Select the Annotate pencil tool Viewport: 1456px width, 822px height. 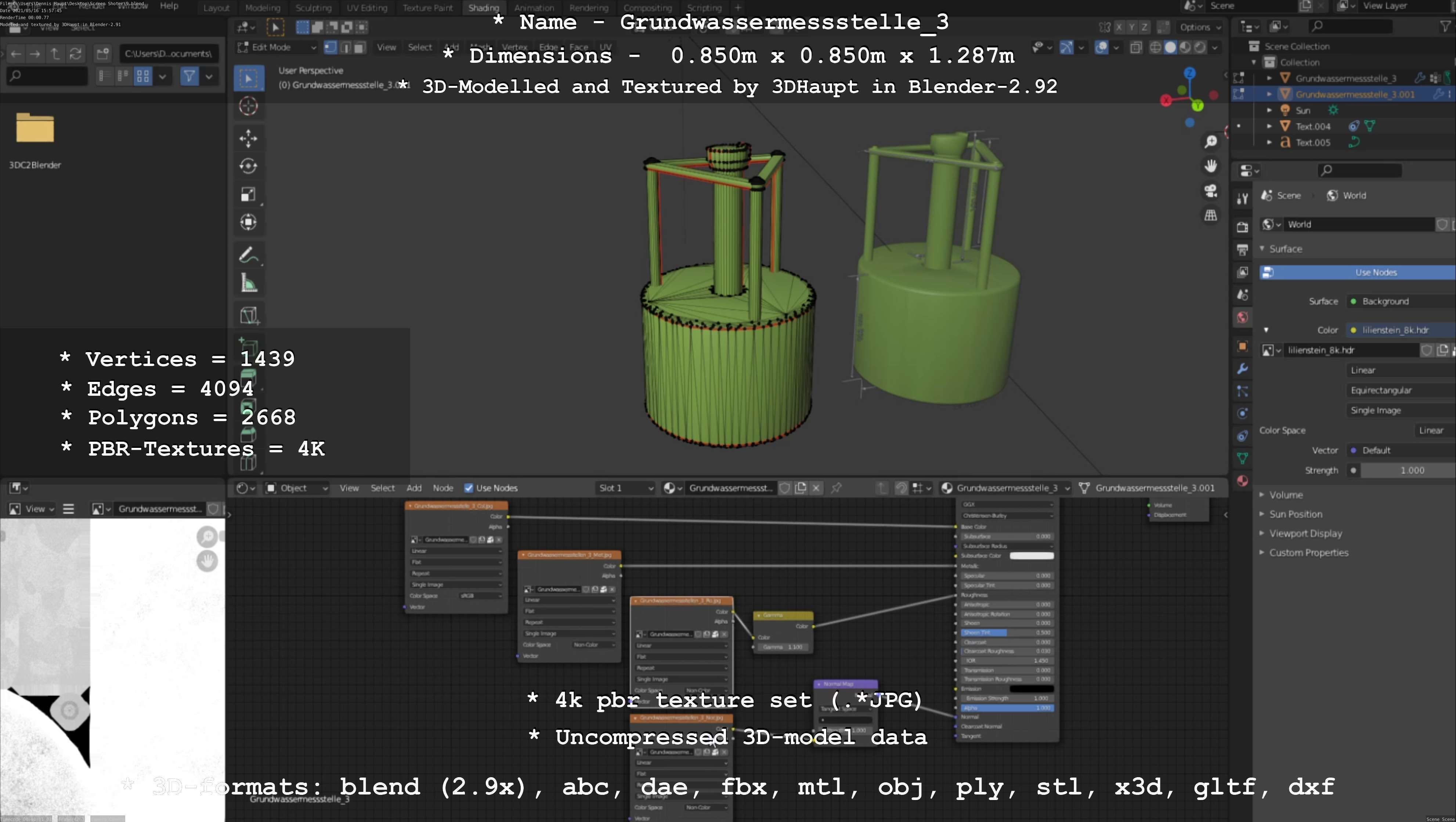pos(248,256)
